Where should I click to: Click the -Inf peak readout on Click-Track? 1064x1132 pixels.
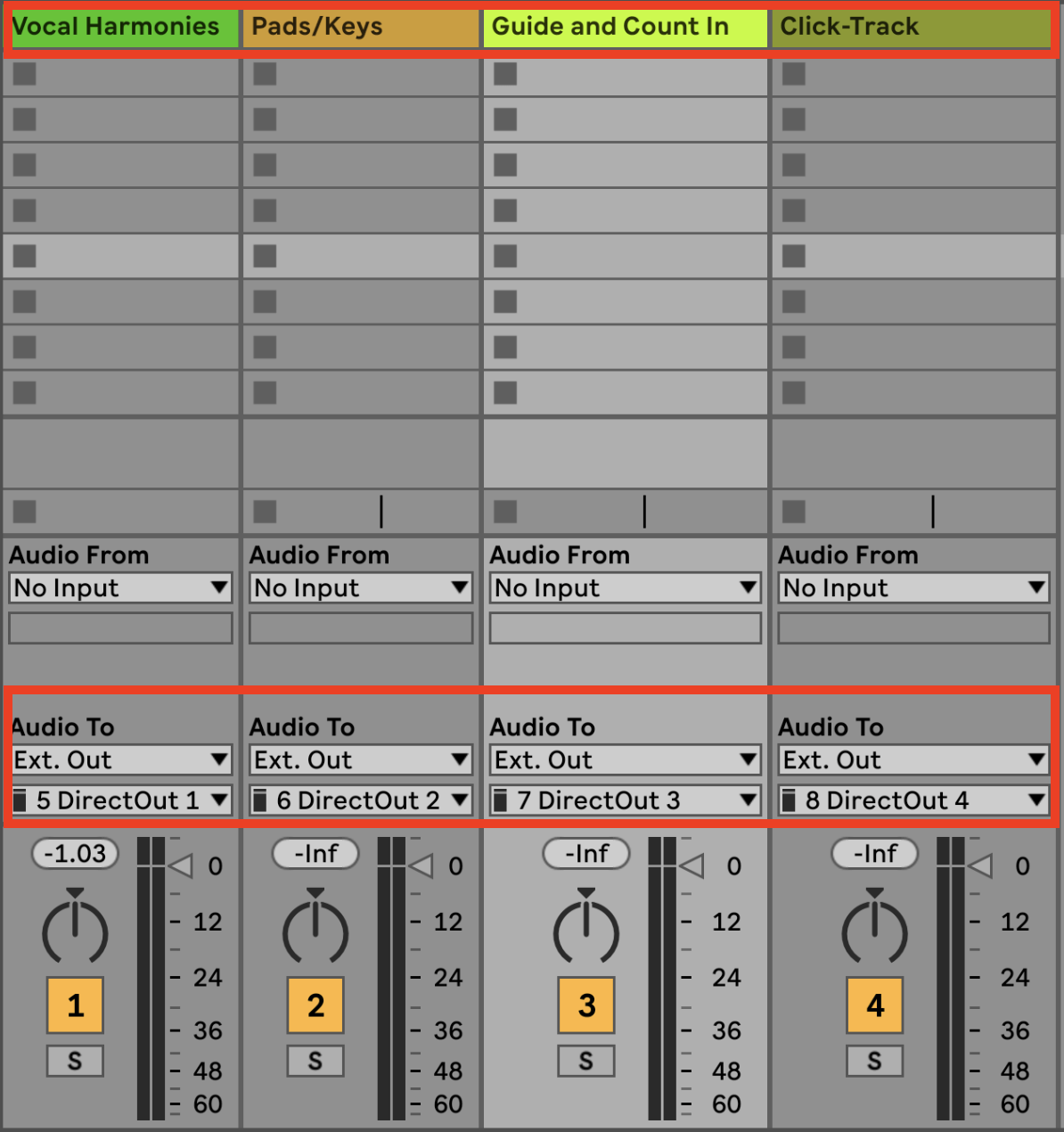tap(875, 854)
